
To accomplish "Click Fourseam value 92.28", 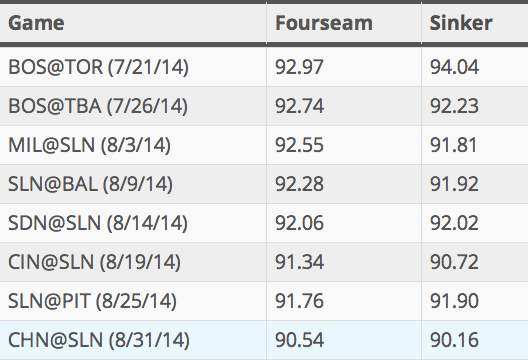I will (x=299, y=184).
